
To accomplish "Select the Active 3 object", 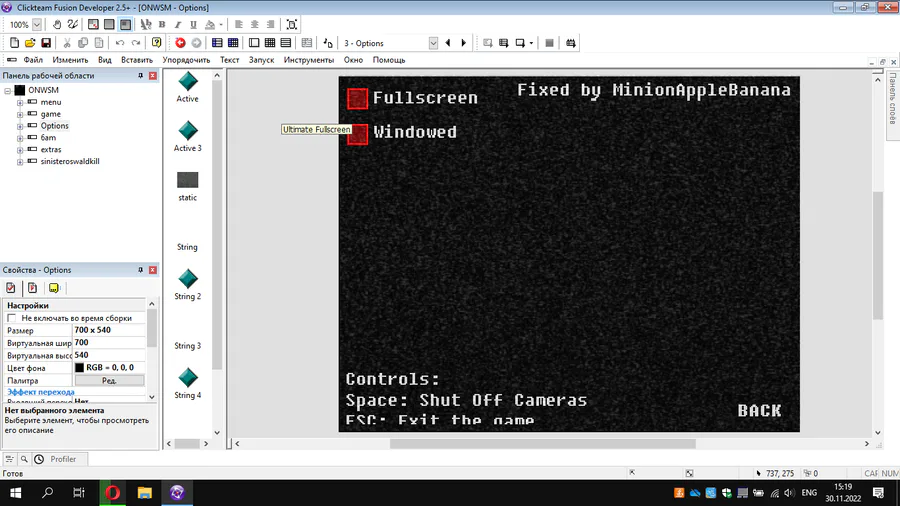I will 188,137.
